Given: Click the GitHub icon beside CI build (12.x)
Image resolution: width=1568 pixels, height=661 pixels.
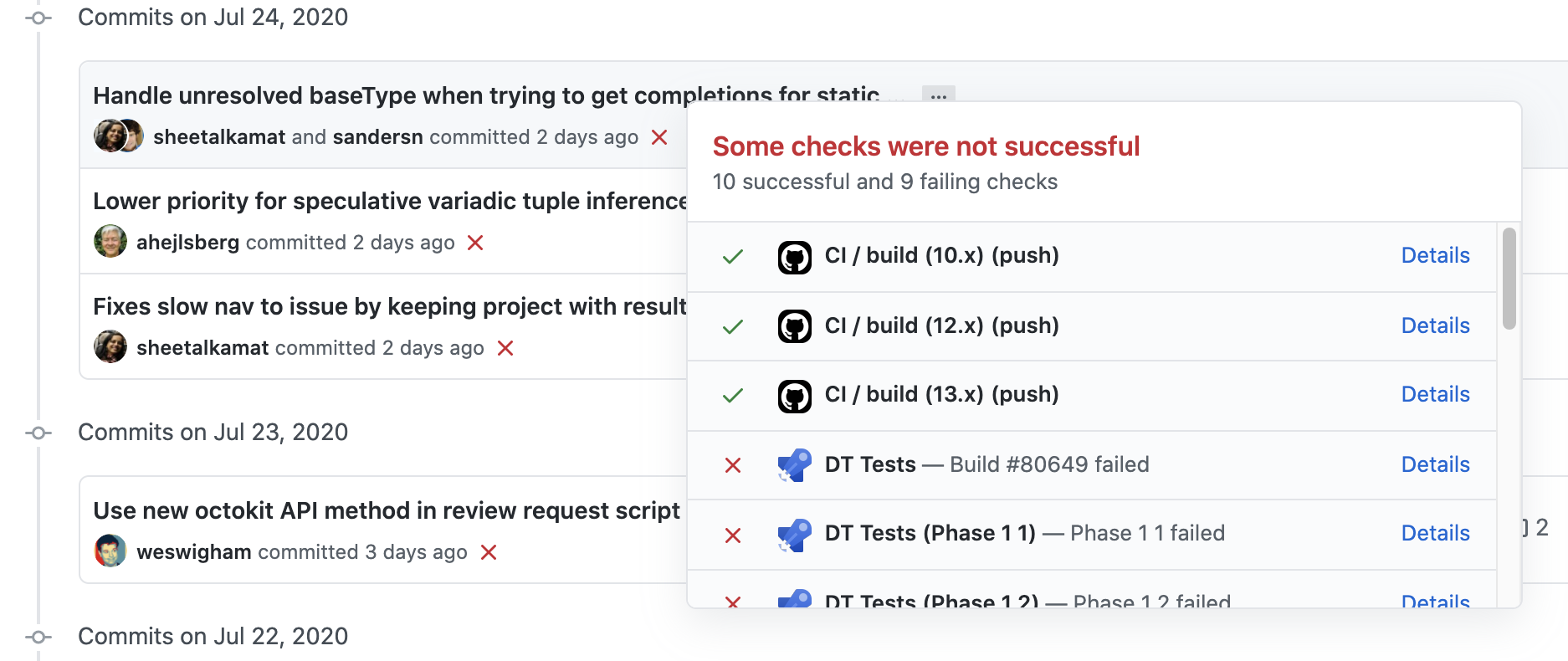Looking at the screenshot, I should coord(794,326).
